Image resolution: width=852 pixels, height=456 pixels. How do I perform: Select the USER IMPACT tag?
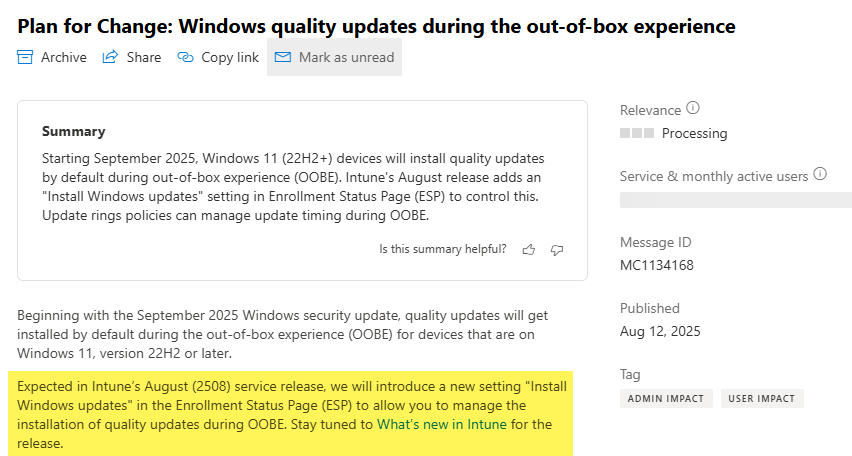point(762,398)
